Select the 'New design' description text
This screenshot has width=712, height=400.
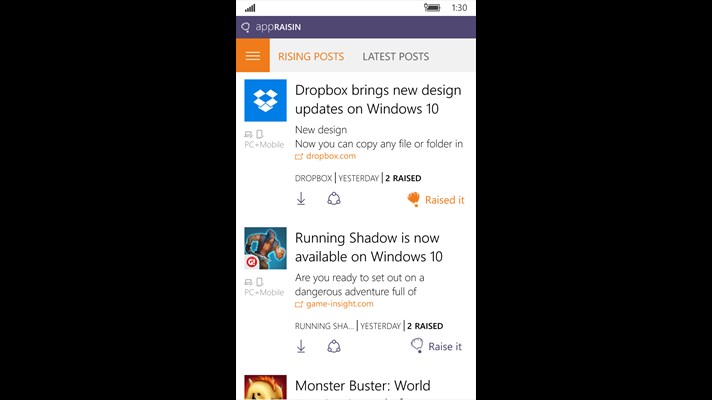pos(321,130)
